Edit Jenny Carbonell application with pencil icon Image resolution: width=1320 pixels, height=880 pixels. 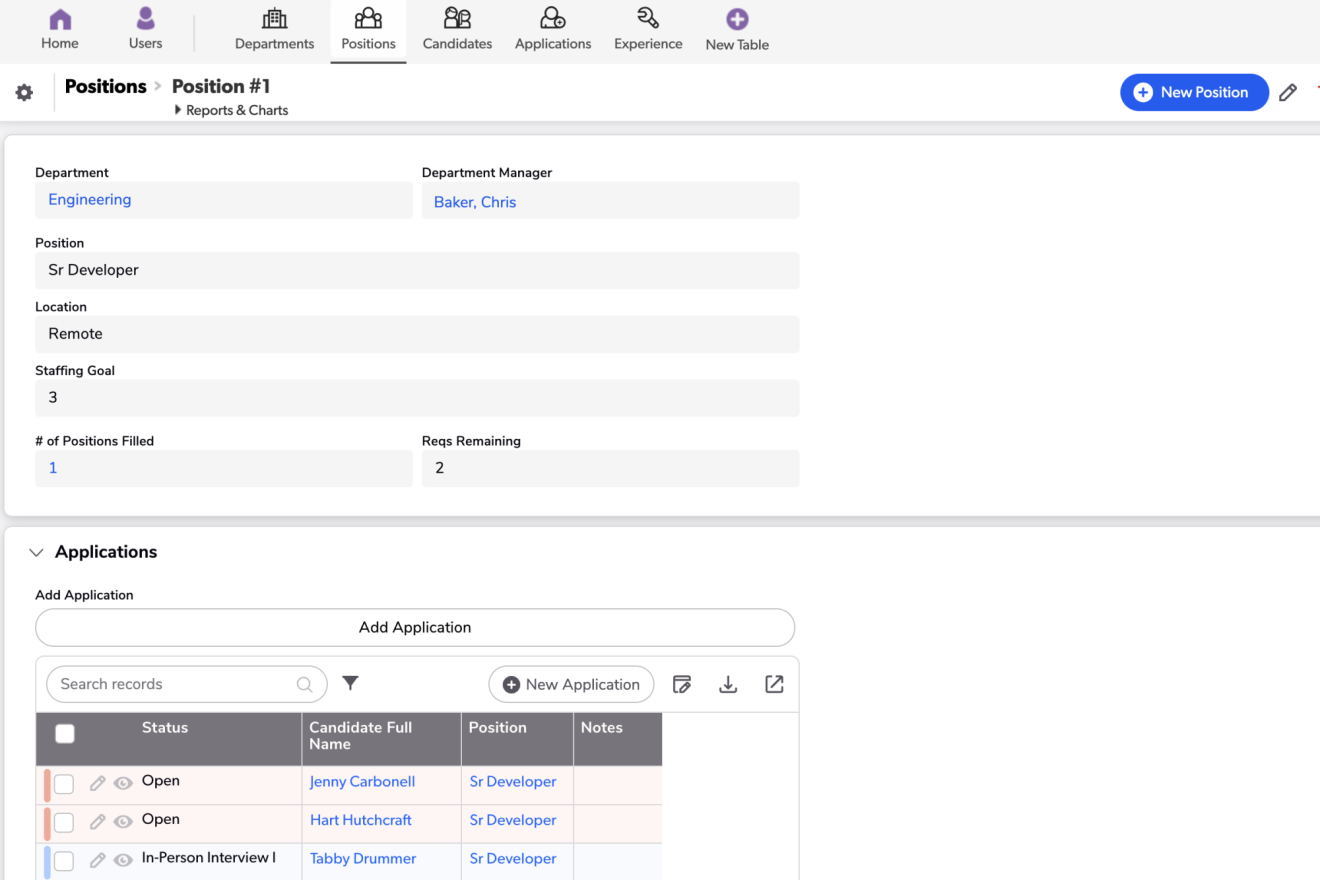coord(97,784)
